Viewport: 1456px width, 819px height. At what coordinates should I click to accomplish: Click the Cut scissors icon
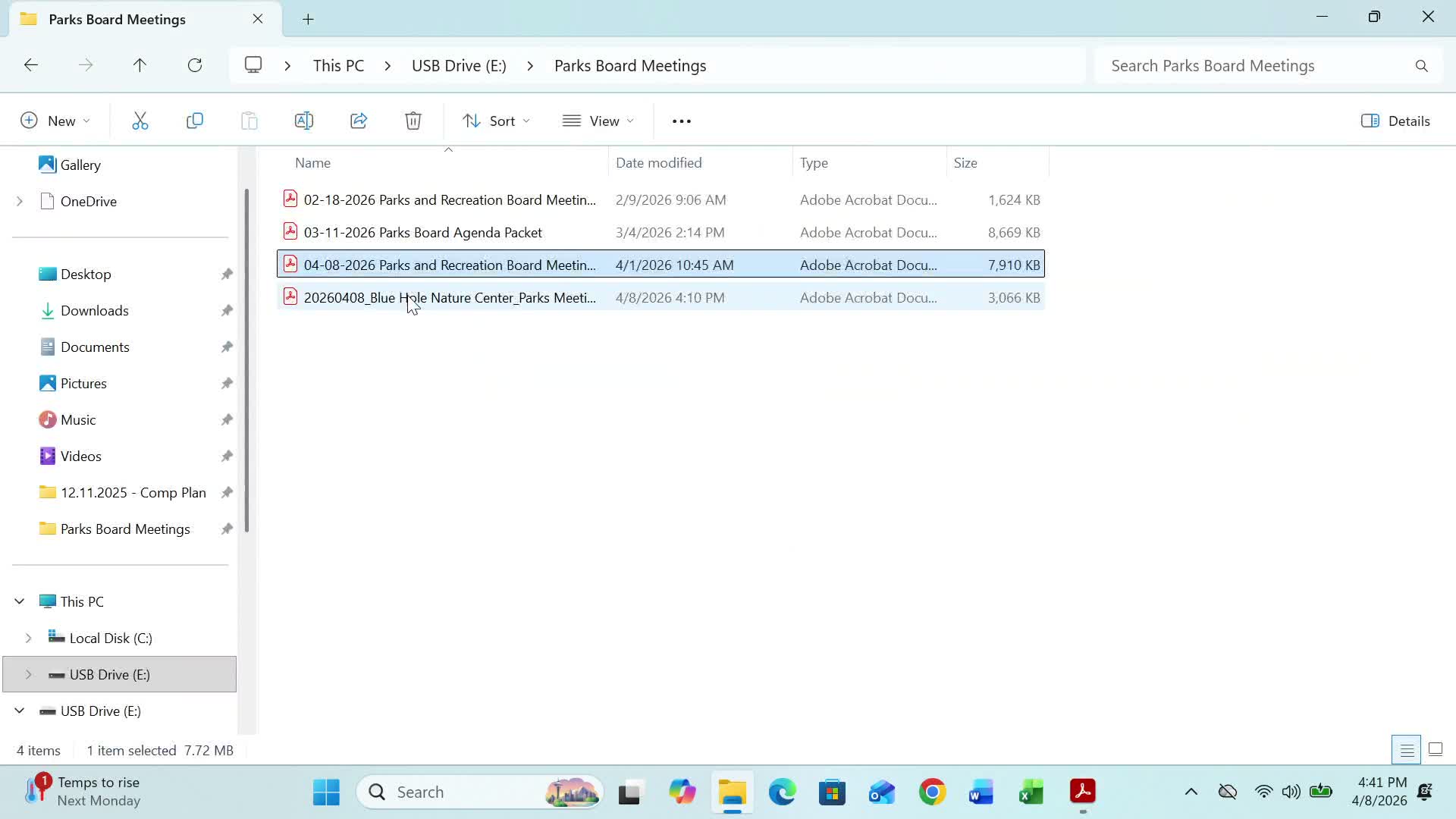click(140, 121)
